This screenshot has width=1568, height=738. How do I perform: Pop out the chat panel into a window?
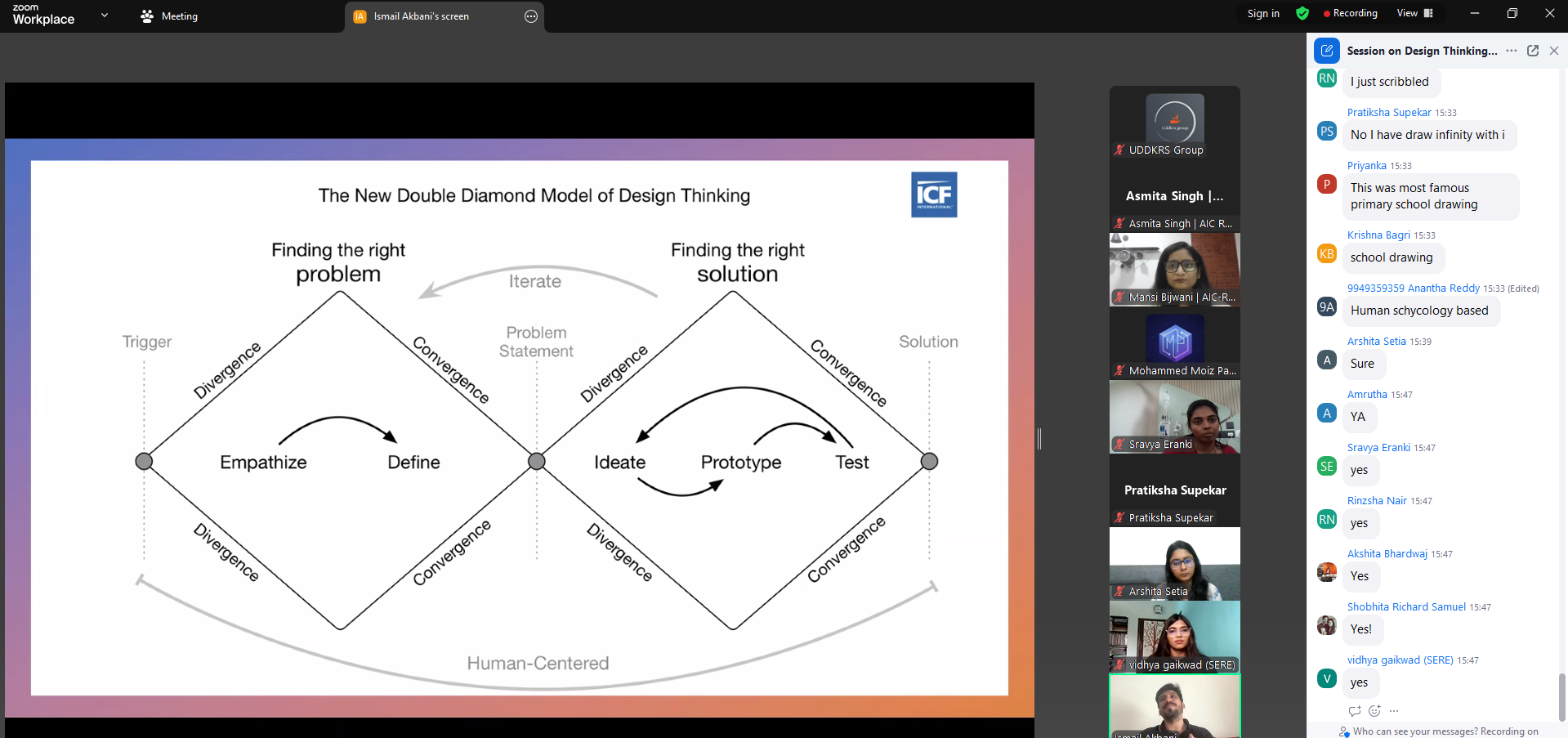coord(1533,51)
